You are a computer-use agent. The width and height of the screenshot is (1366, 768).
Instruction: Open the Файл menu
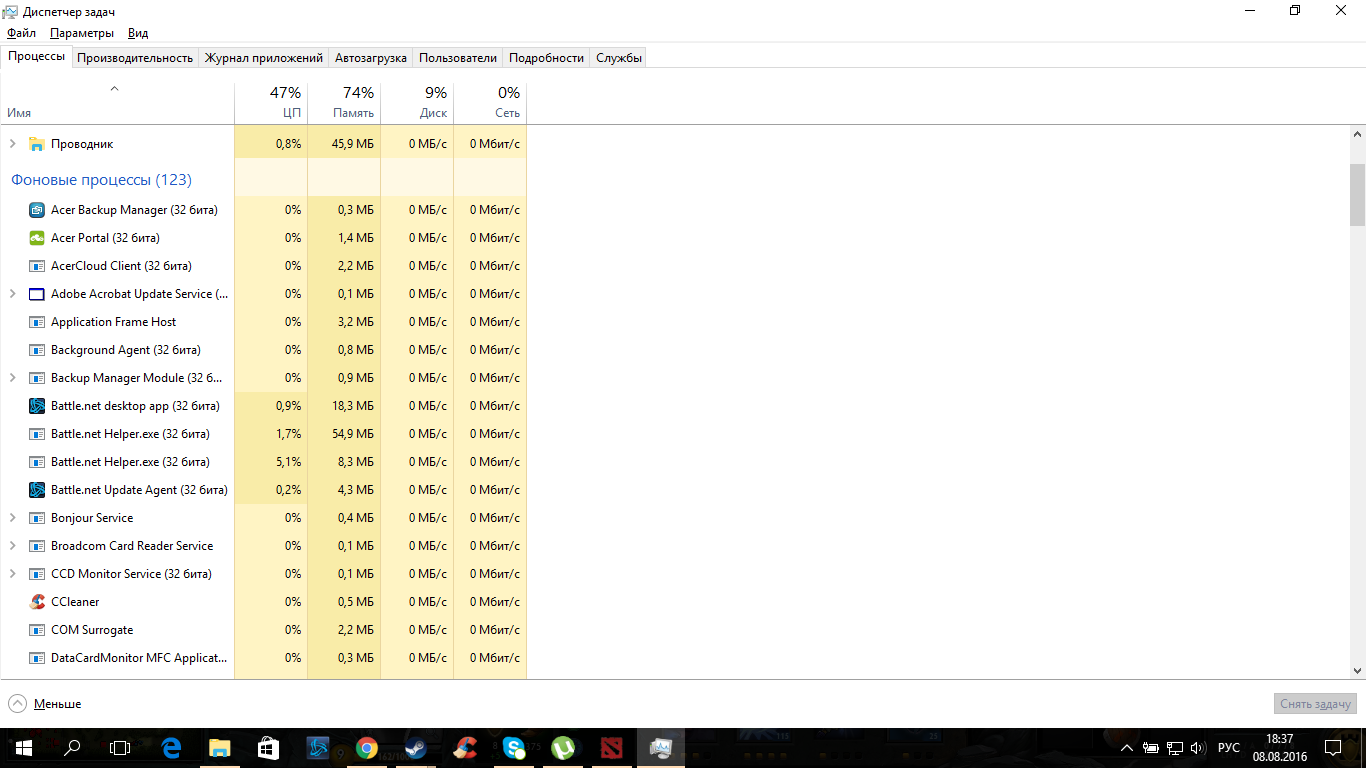[21, 33]
